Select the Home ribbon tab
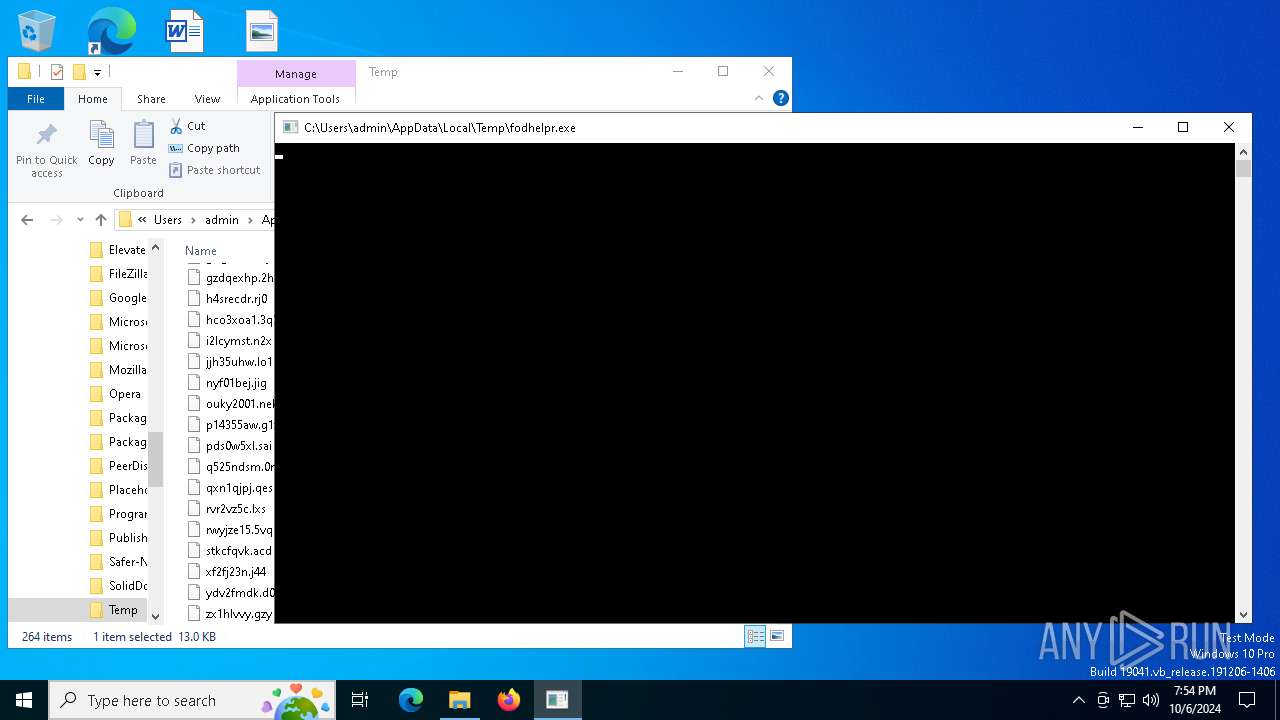 pos(93,99)
